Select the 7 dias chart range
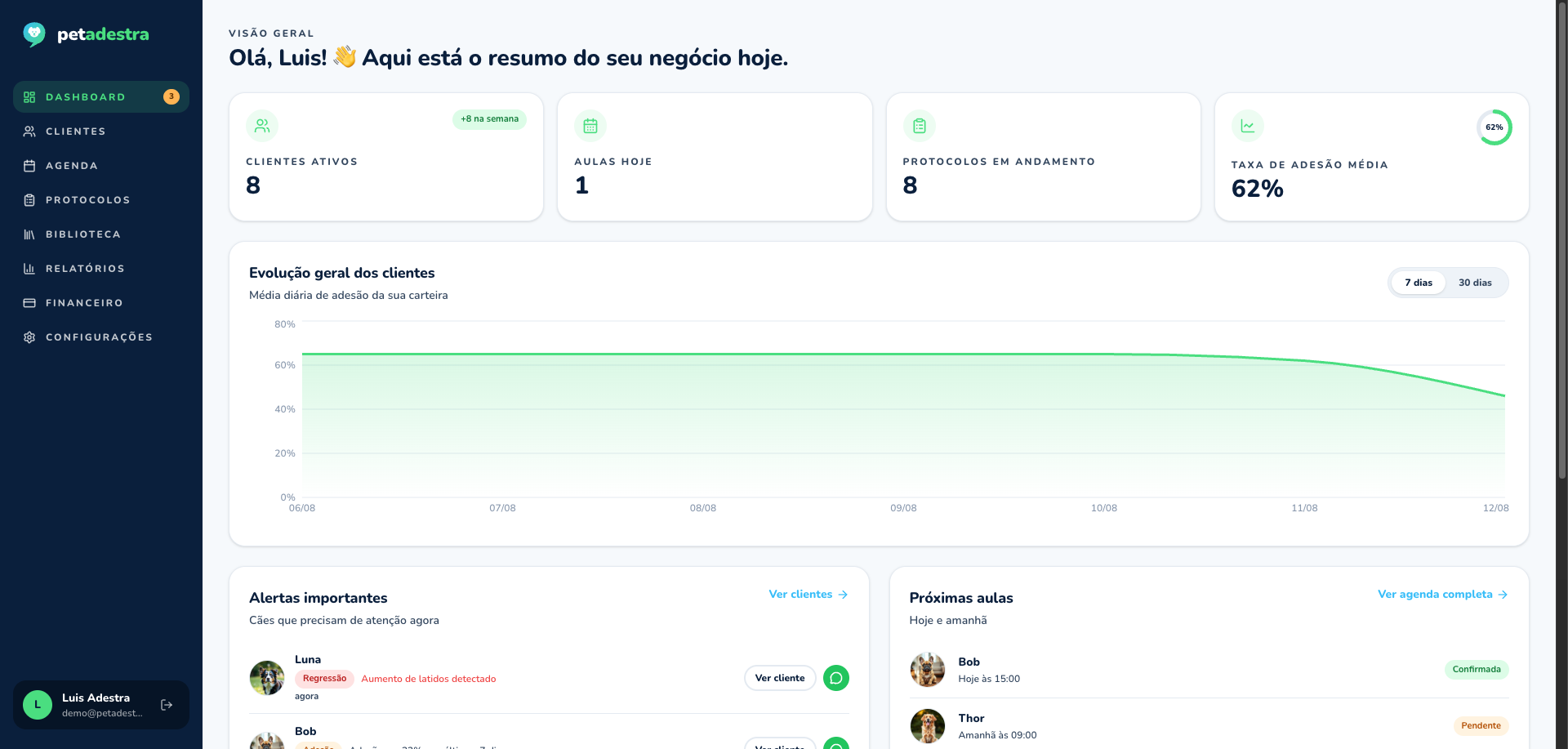This screenshot has height=749, width=1568. [1419, 283]
